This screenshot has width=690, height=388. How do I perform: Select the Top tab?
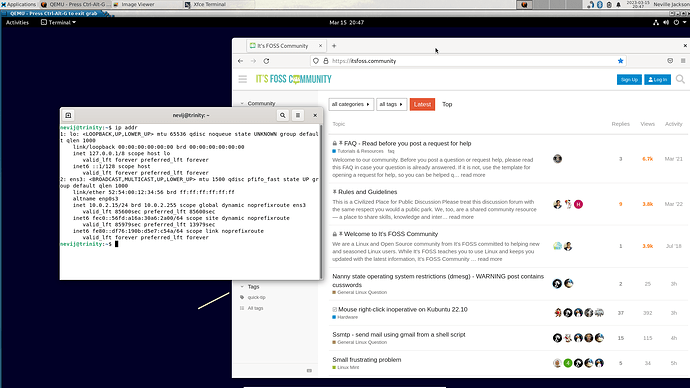(447, 104)
